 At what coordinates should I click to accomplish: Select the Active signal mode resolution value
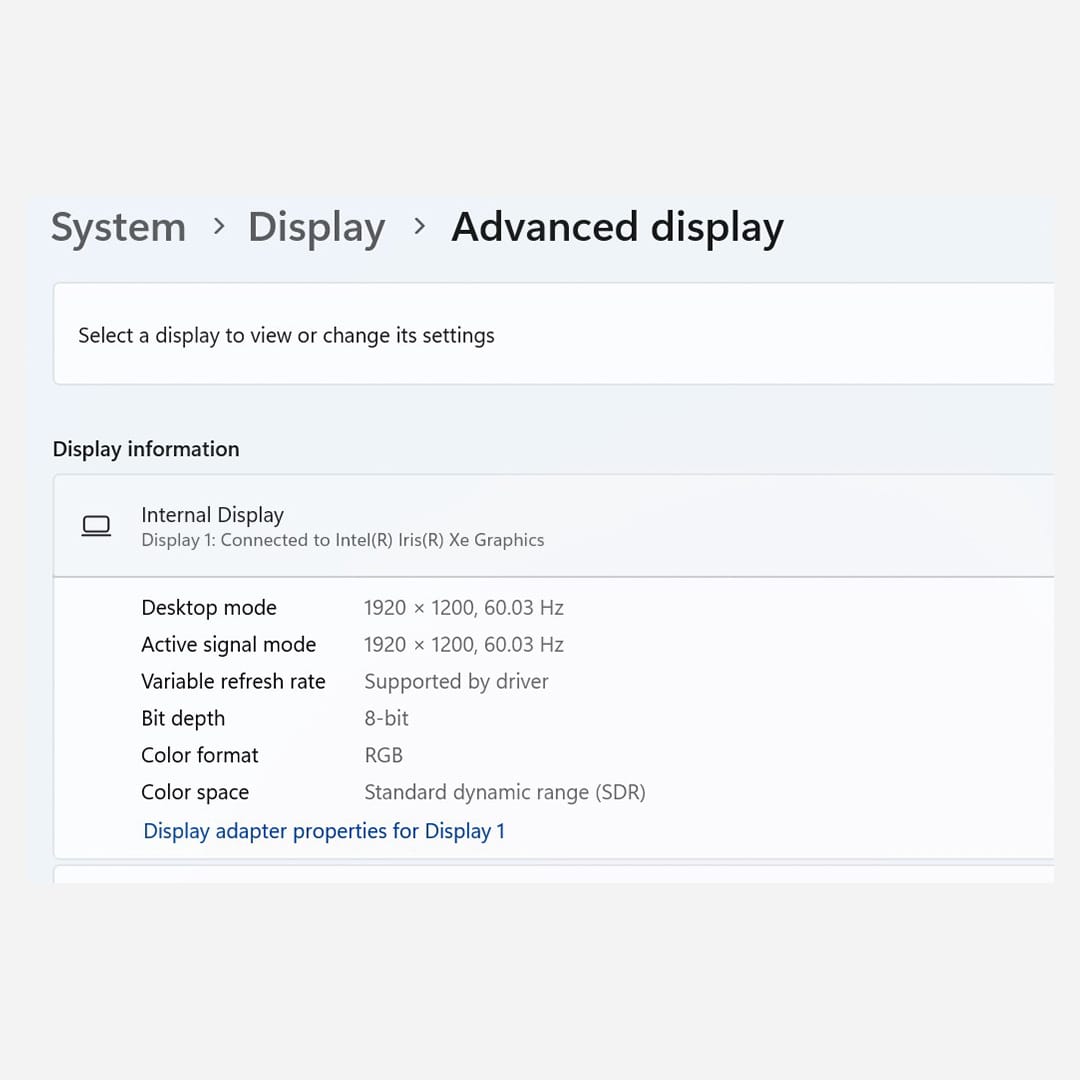[x=463, y=645]
